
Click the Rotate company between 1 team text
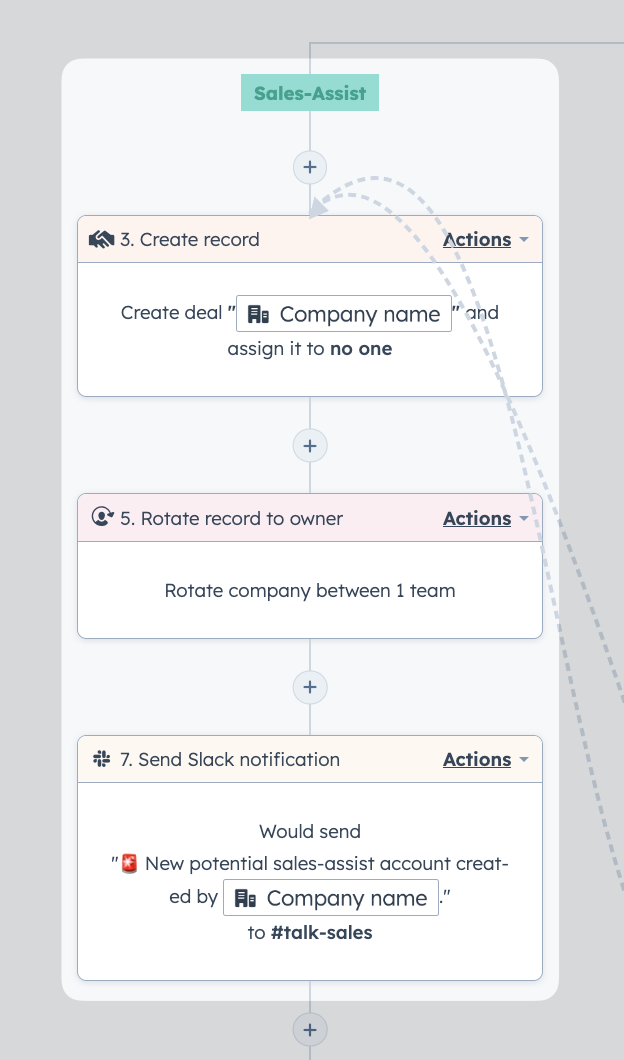(x=310, y=591)
